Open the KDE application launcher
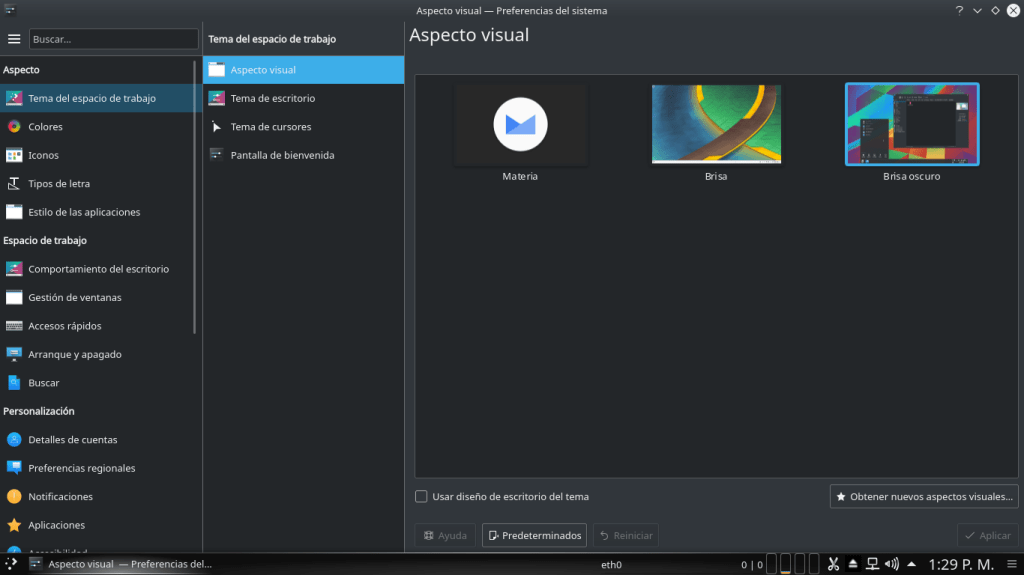This screenshot has height=575, width=1024. click(x=11, y=564)
